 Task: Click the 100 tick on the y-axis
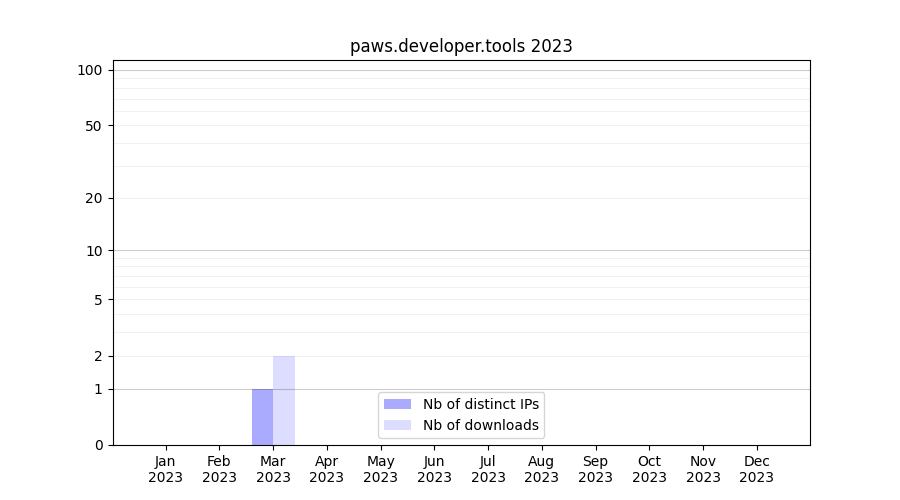pyautogui.click(x=90, y=70)
